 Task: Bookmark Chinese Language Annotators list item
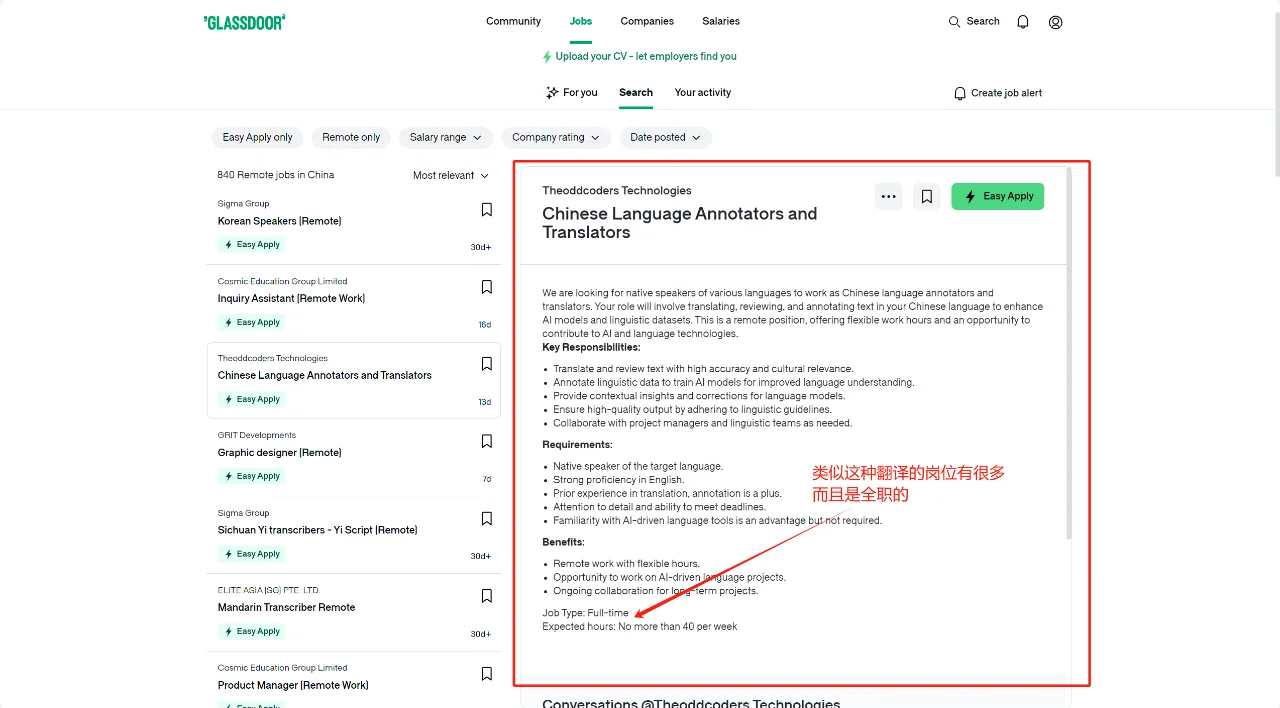tap(487, 364)
